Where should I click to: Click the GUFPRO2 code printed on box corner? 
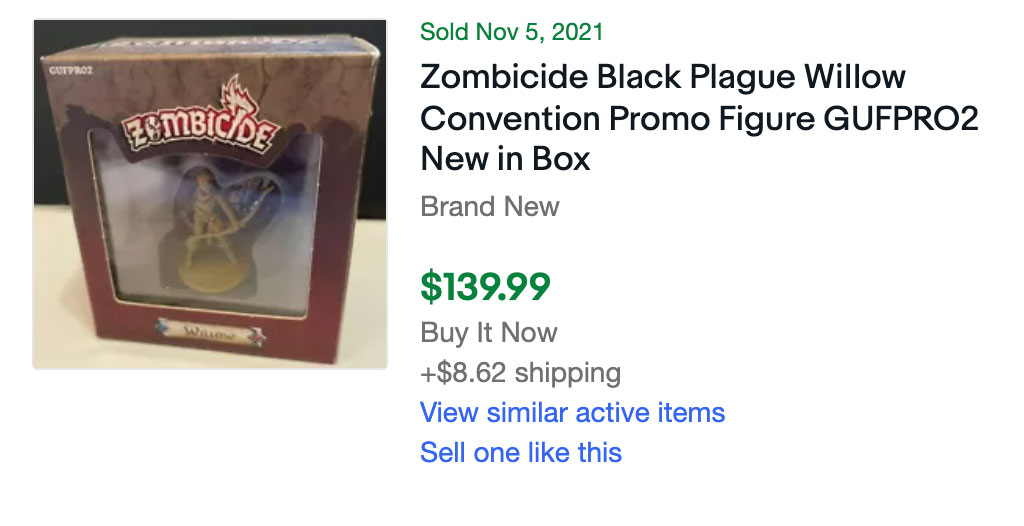click(x=71, y=70)
